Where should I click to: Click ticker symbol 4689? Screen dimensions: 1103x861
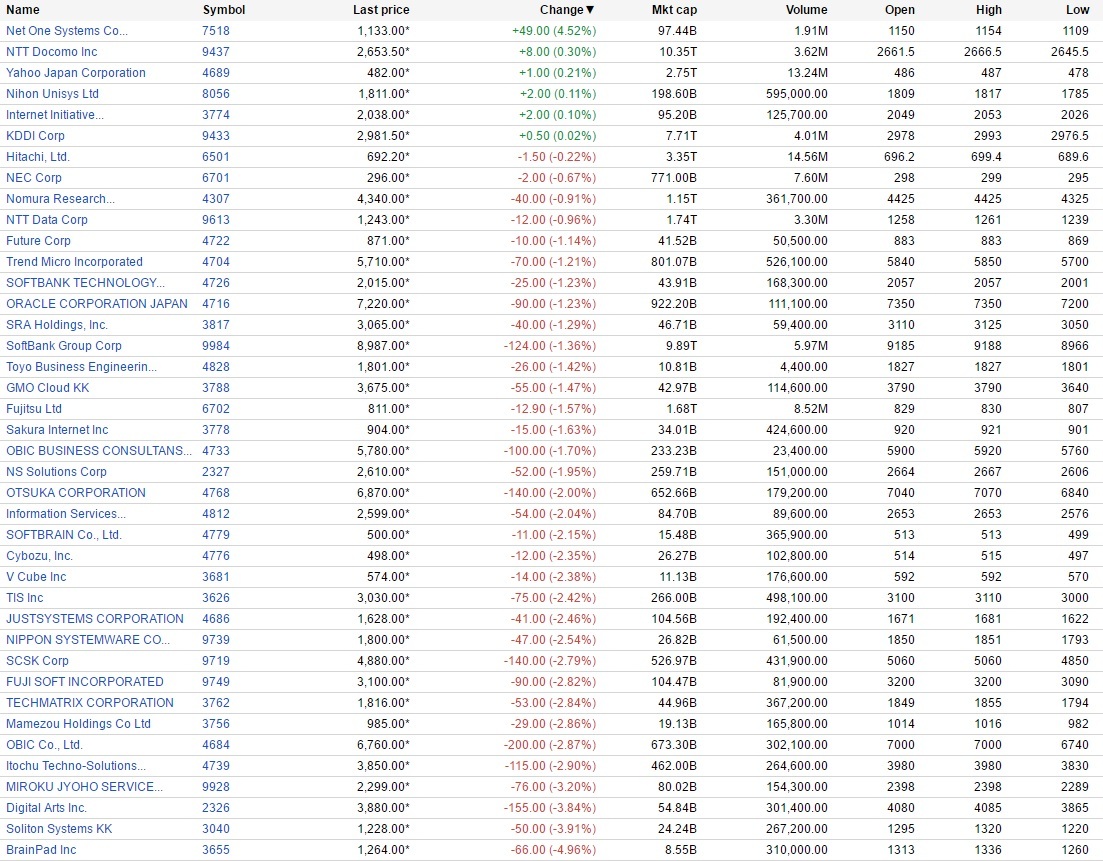coord(216,73)
